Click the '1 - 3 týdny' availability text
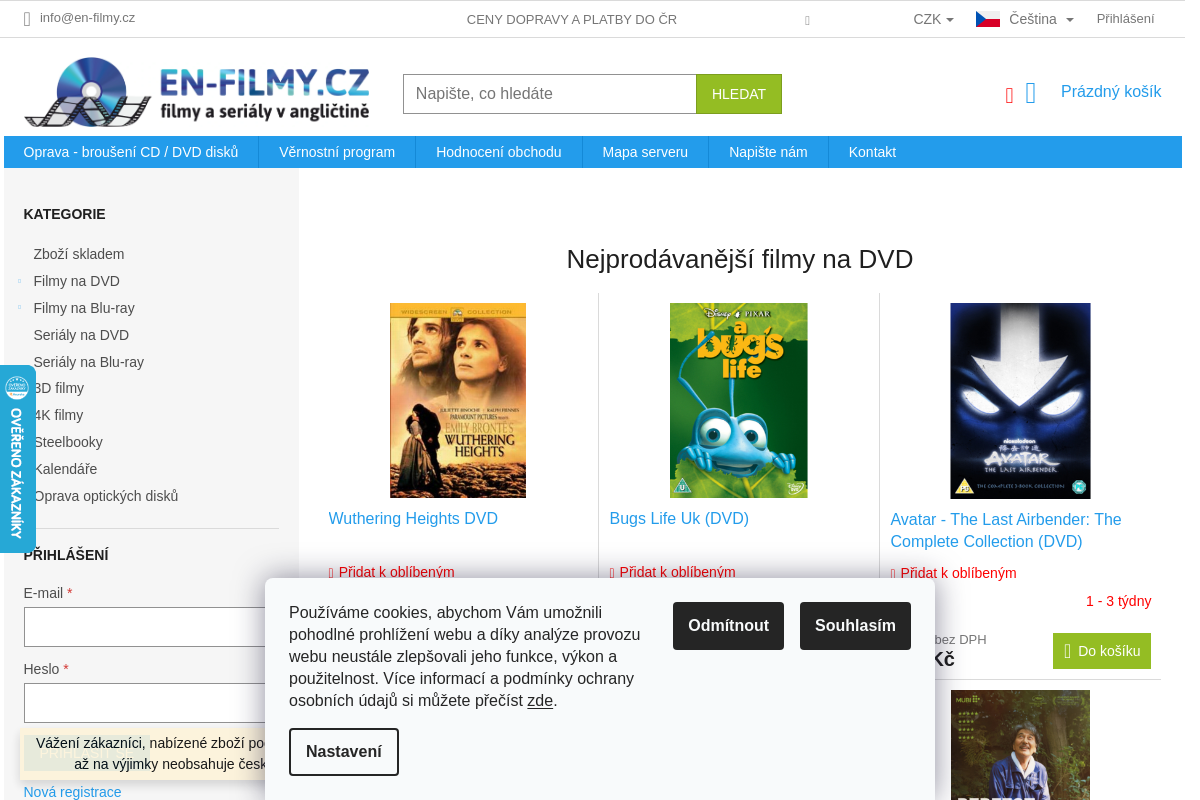 click(1118, 601)
